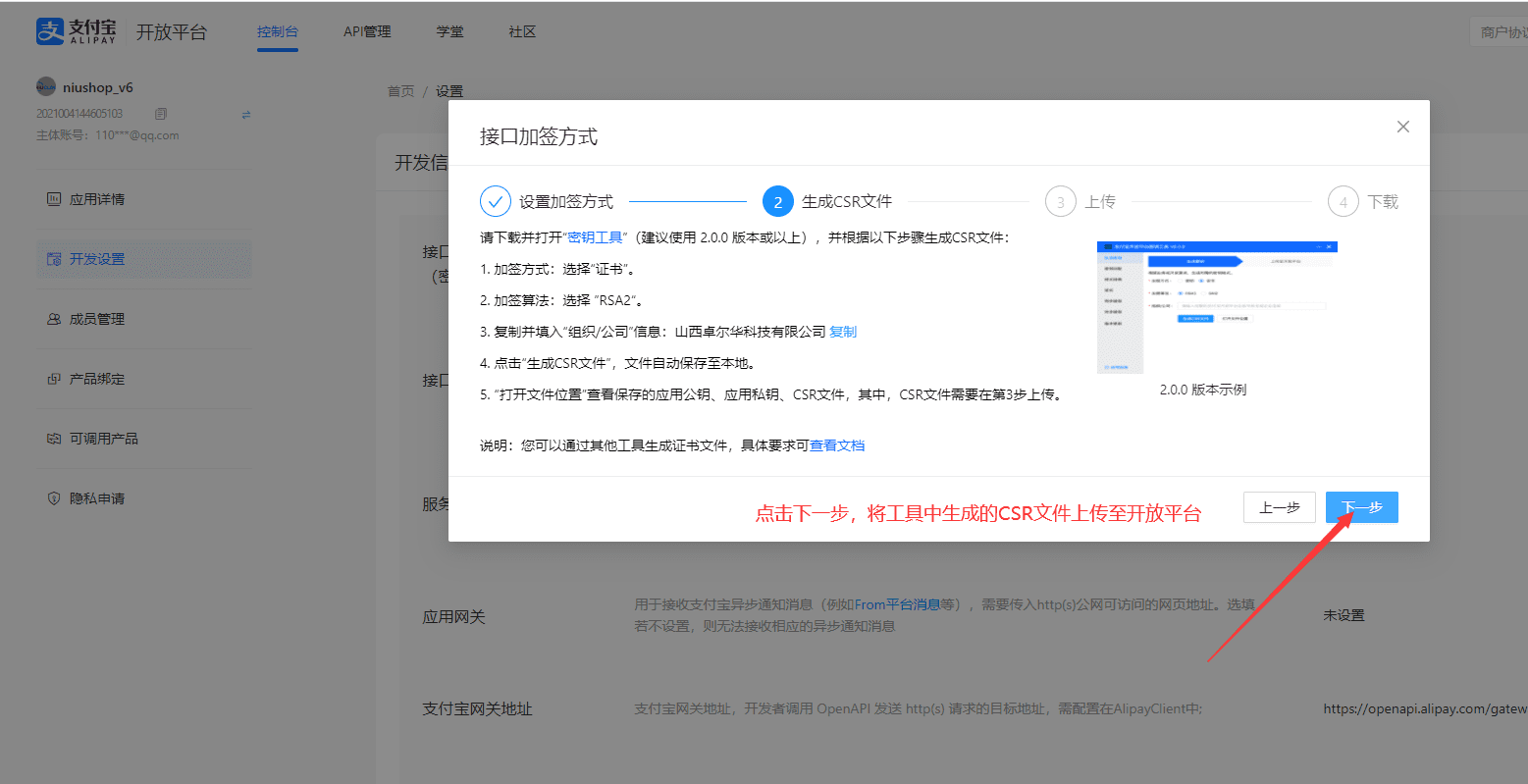The width and height of the screenshot is (1528, 784).
Task: Click 上一步 button
Action: tap(1279, 507)
